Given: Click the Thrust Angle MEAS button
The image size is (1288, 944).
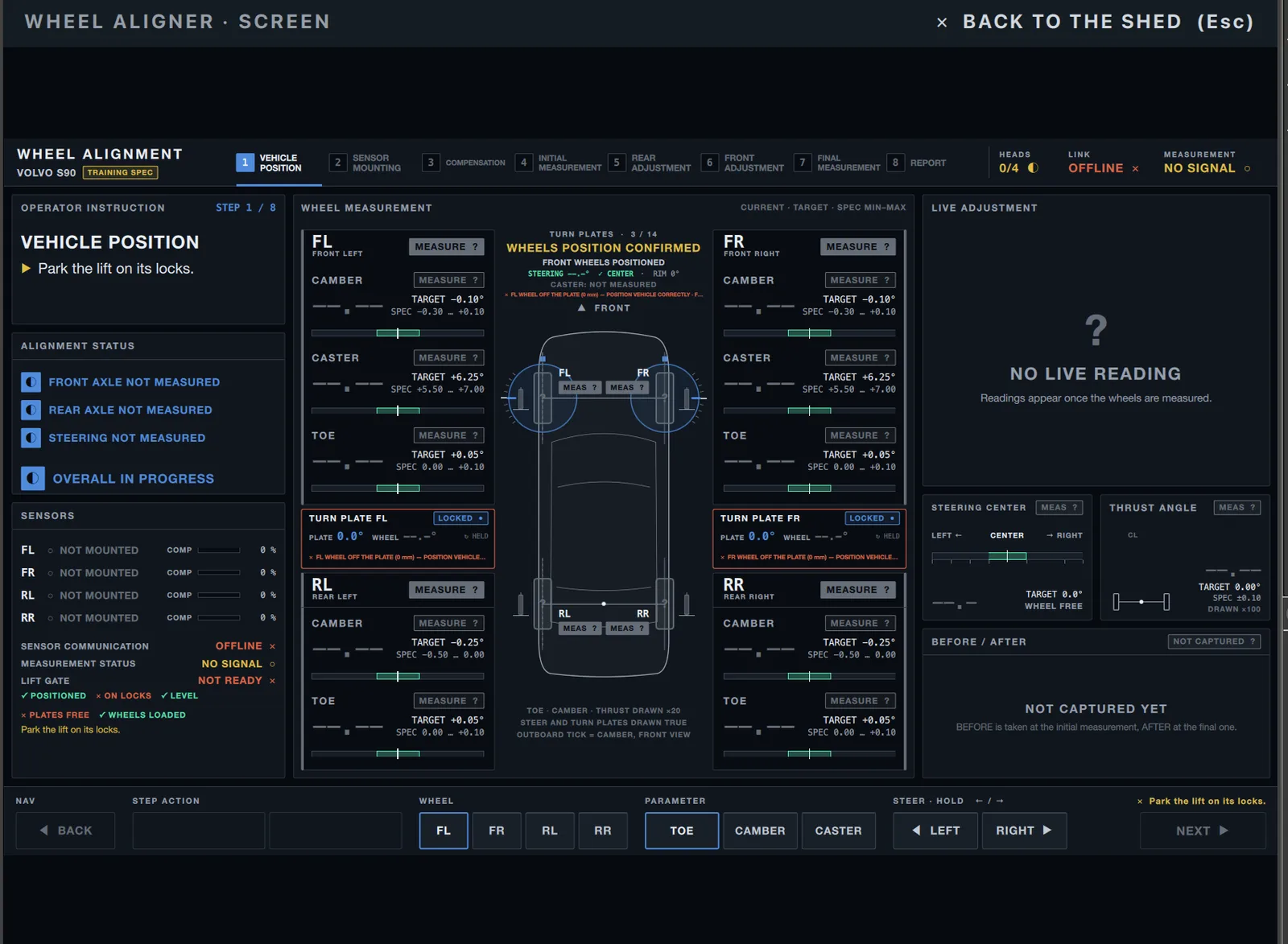Looking at the screenshot, I should pos(1237,508).
